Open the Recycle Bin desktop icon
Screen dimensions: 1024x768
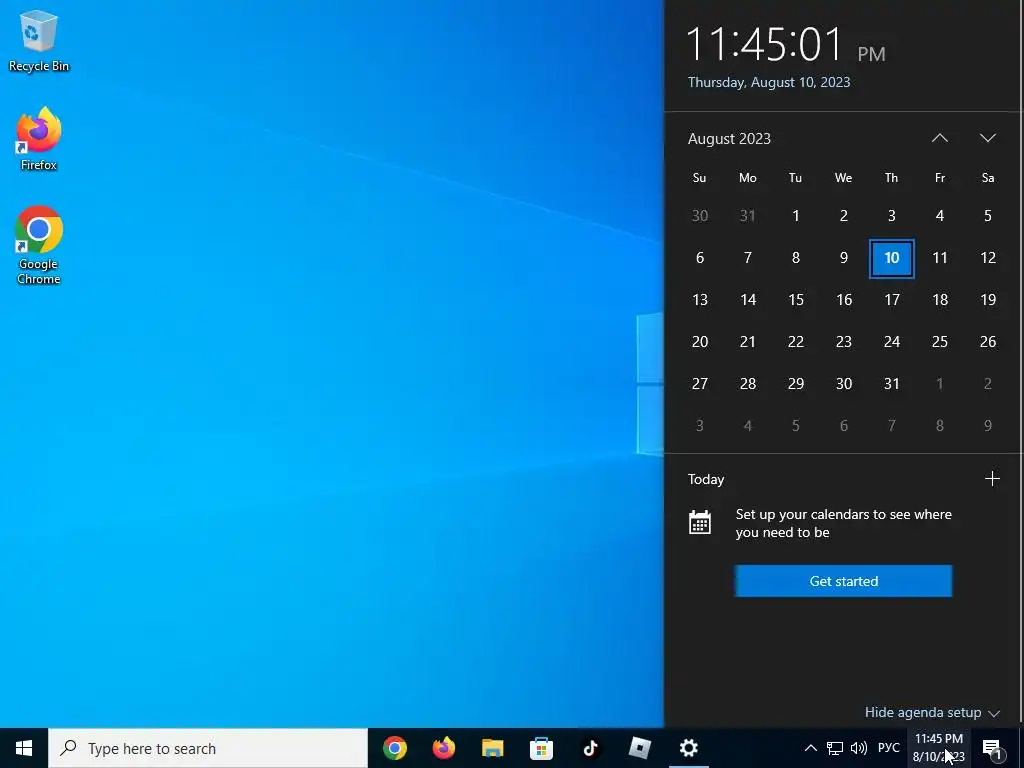click(39, 40)
